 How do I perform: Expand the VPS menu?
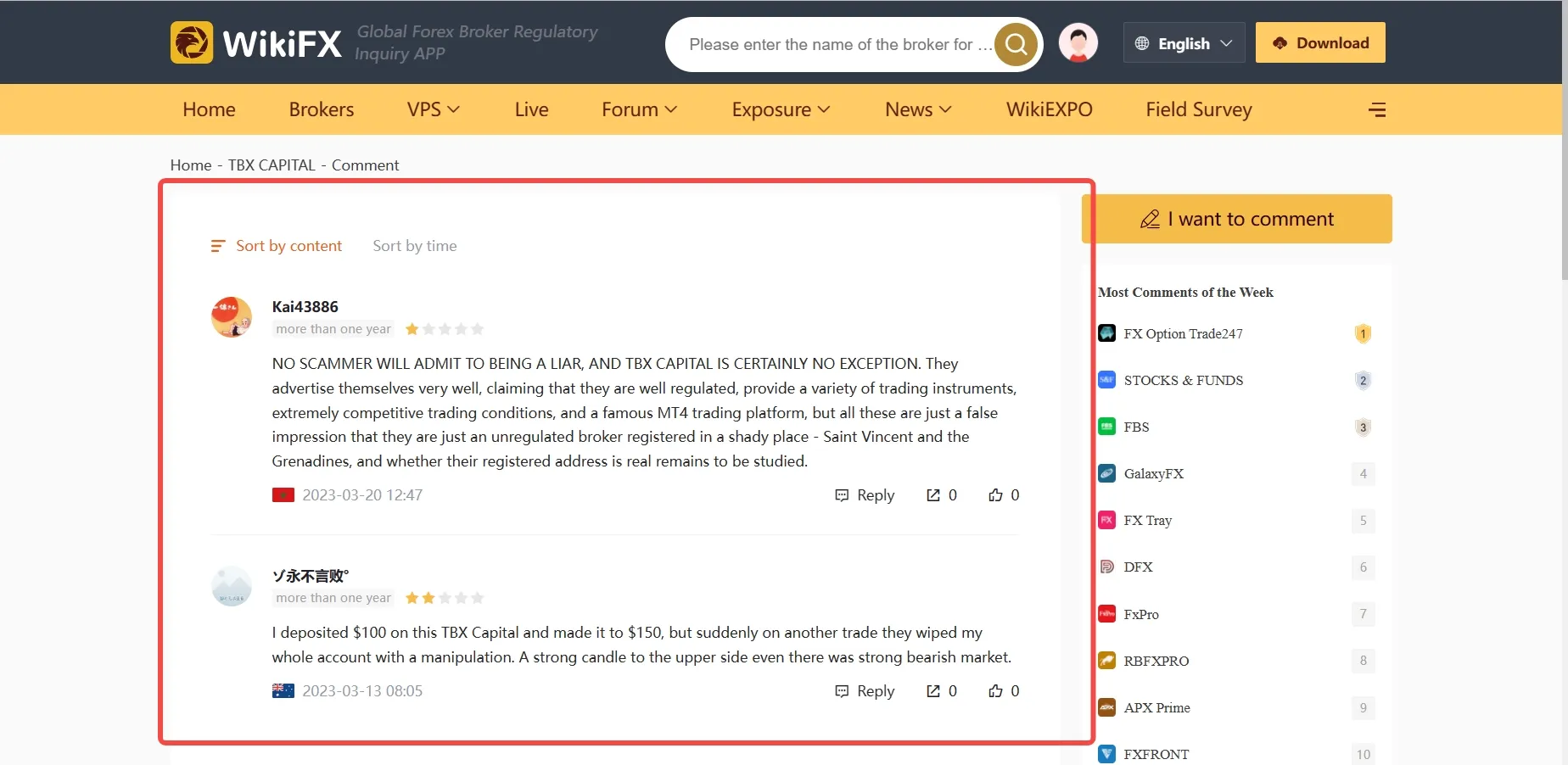click(434, 109)
